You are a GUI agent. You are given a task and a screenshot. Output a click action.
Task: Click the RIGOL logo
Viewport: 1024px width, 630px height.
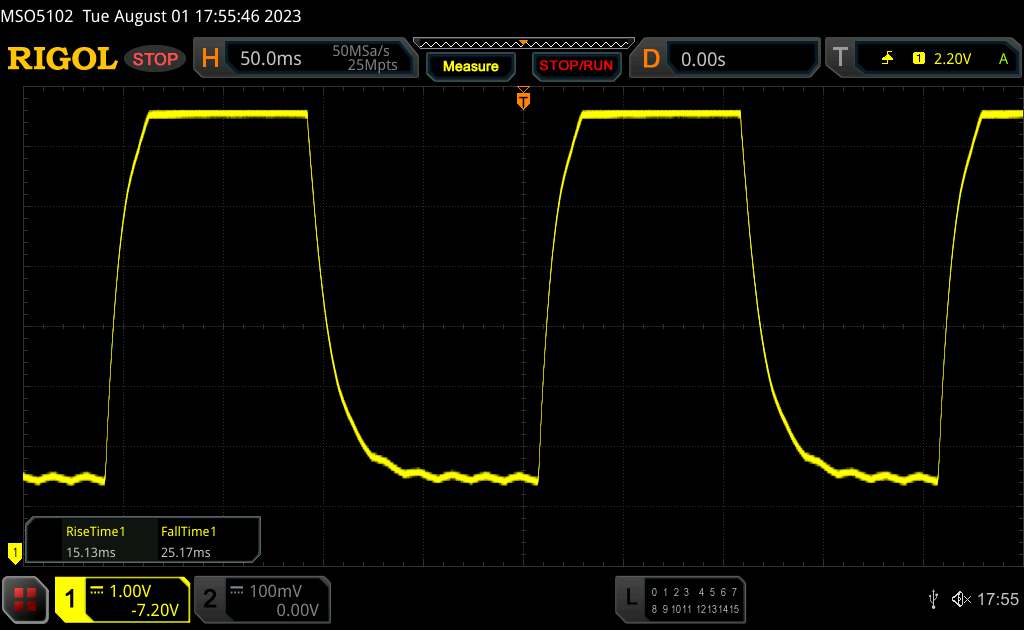pyautogui.click(x=62, y=59)
